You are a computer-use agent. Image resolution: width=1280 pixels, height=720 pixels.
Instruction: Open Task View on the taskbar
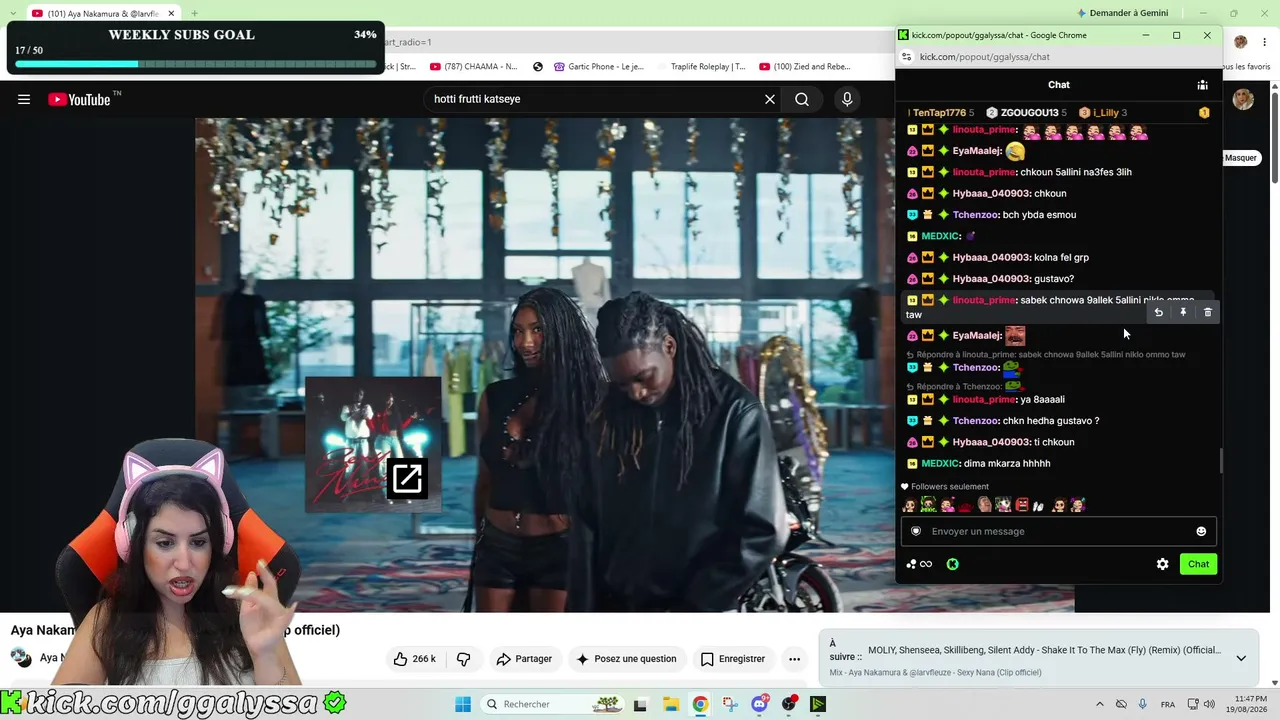(x=640, y=704)
